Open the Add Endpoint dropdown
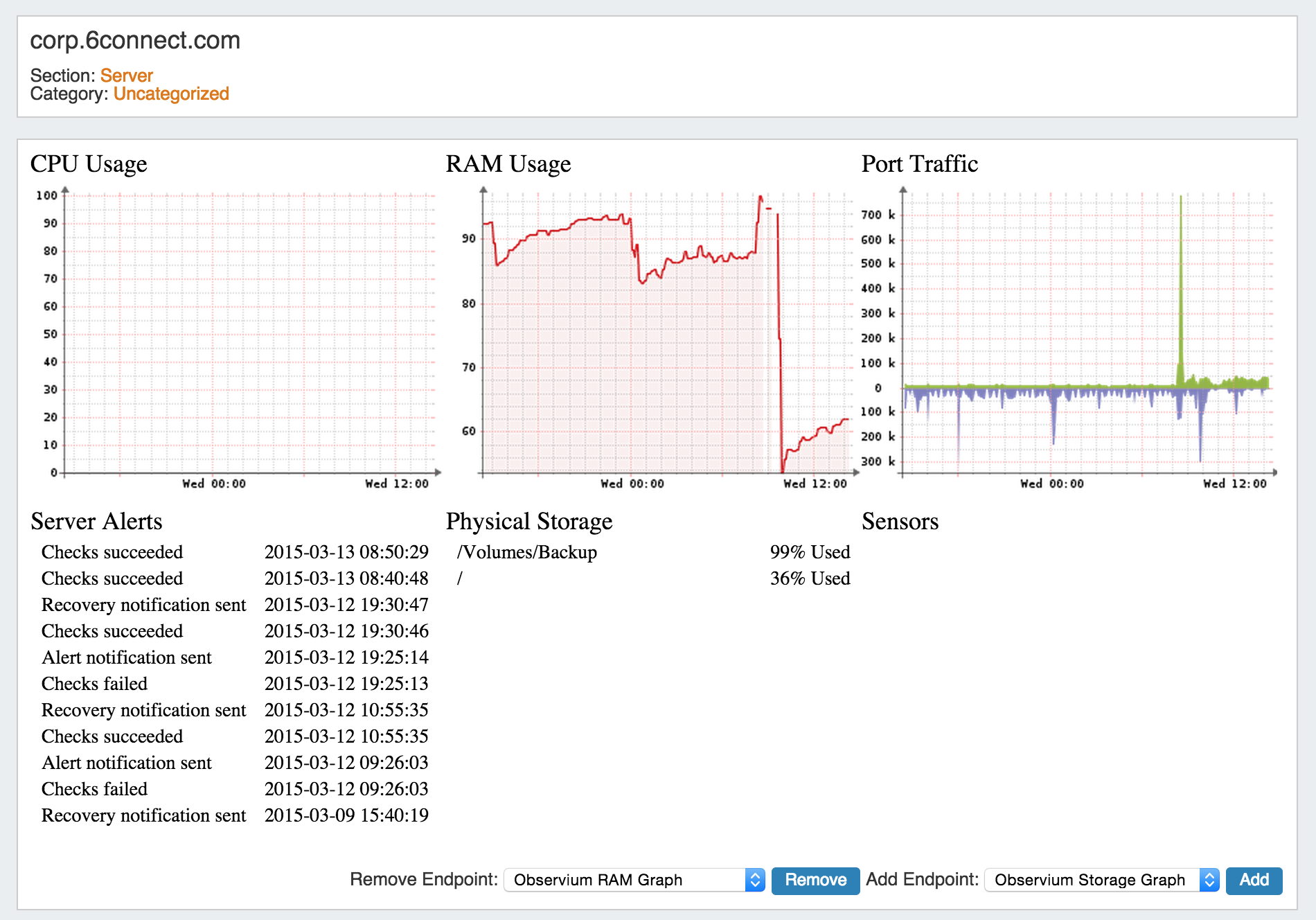 coord(1101,880)
